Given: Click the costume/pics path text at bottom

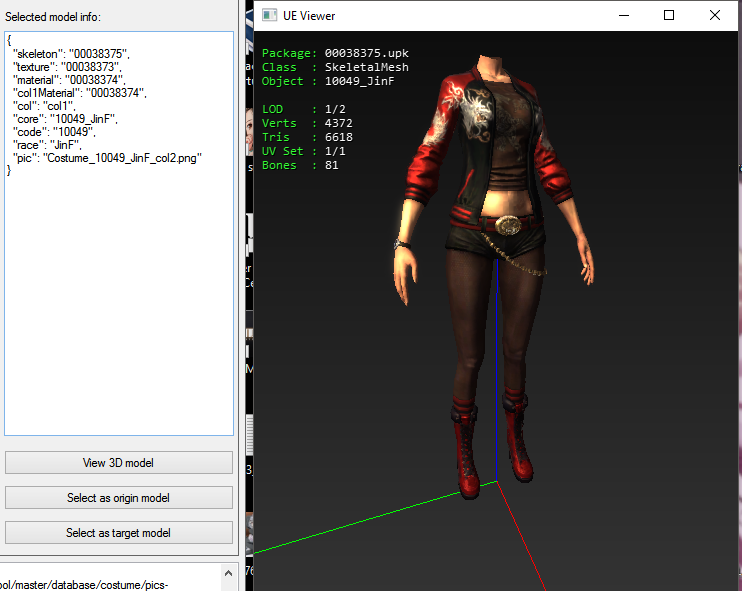Looking at the screenshot, I should point(84,585).
